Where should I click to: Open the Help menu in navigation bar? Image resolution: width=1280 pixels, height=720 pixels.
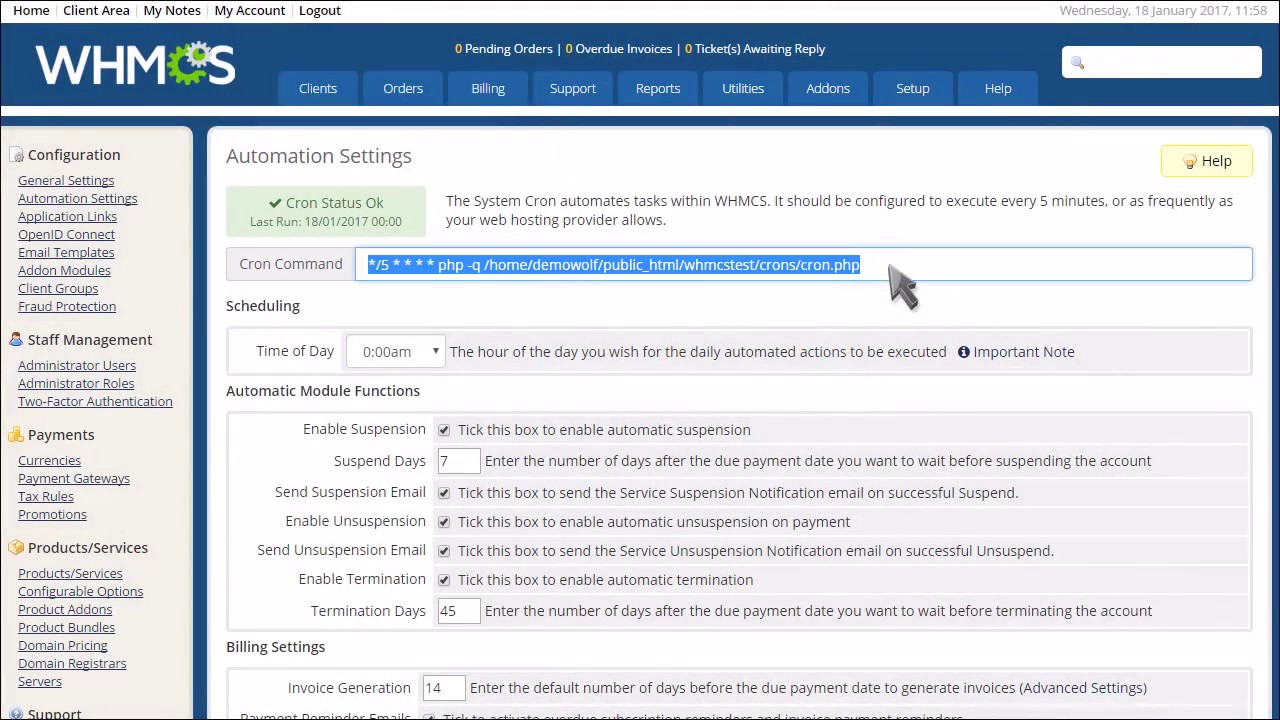[x=998, y=88]
